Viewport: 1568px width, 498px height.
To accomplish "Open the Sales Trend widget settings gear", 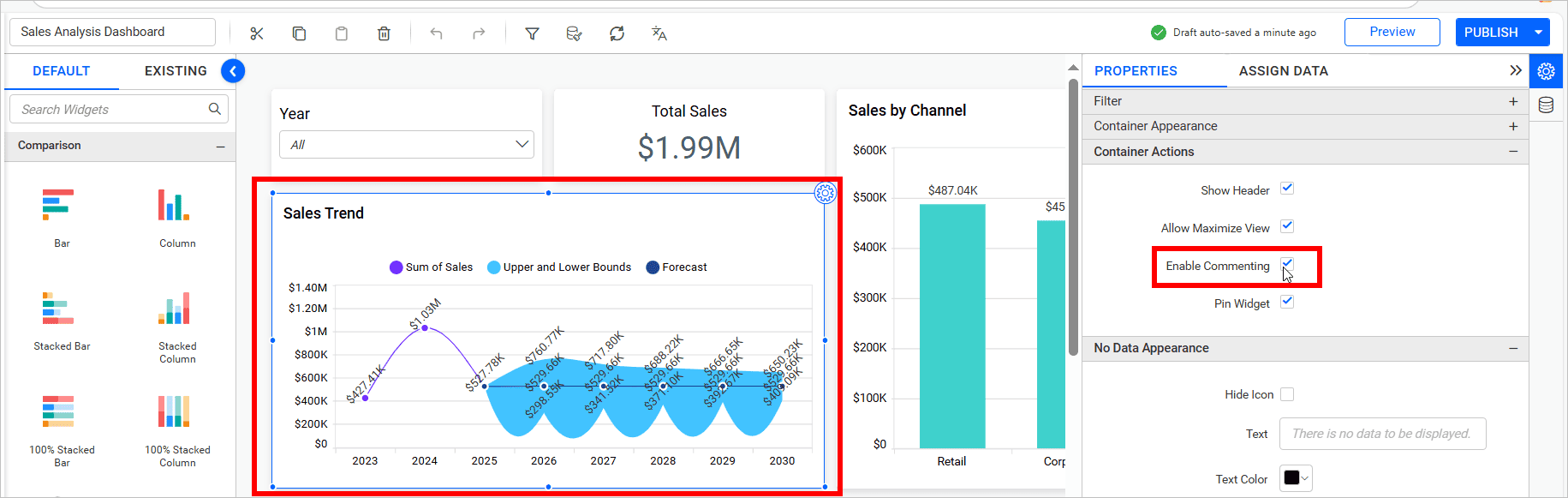I will click(825, 193).
